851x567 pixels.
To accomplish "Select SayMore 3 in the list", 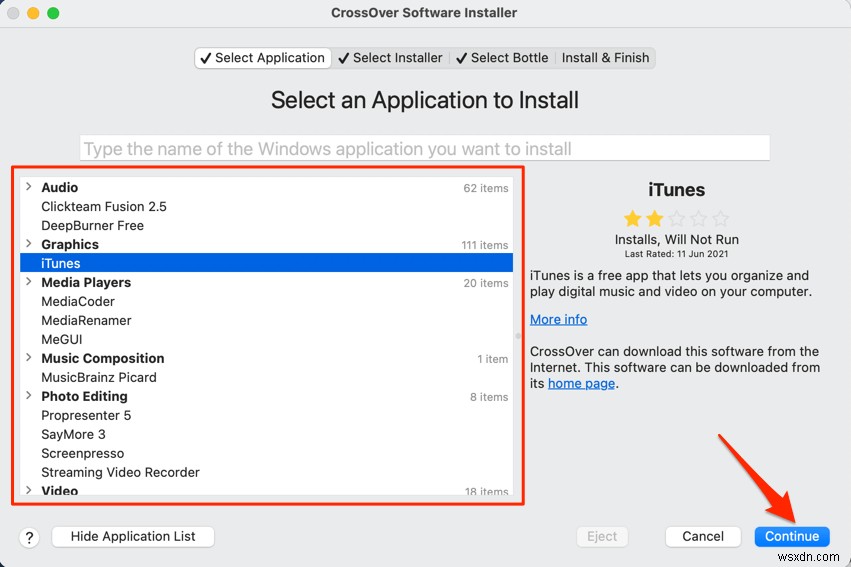I will 266,434.
